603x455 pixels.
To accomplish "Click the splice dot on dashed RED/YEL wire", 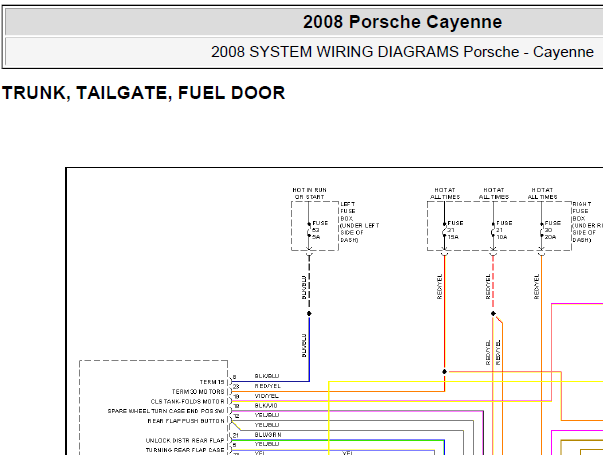I will point(493,313).
